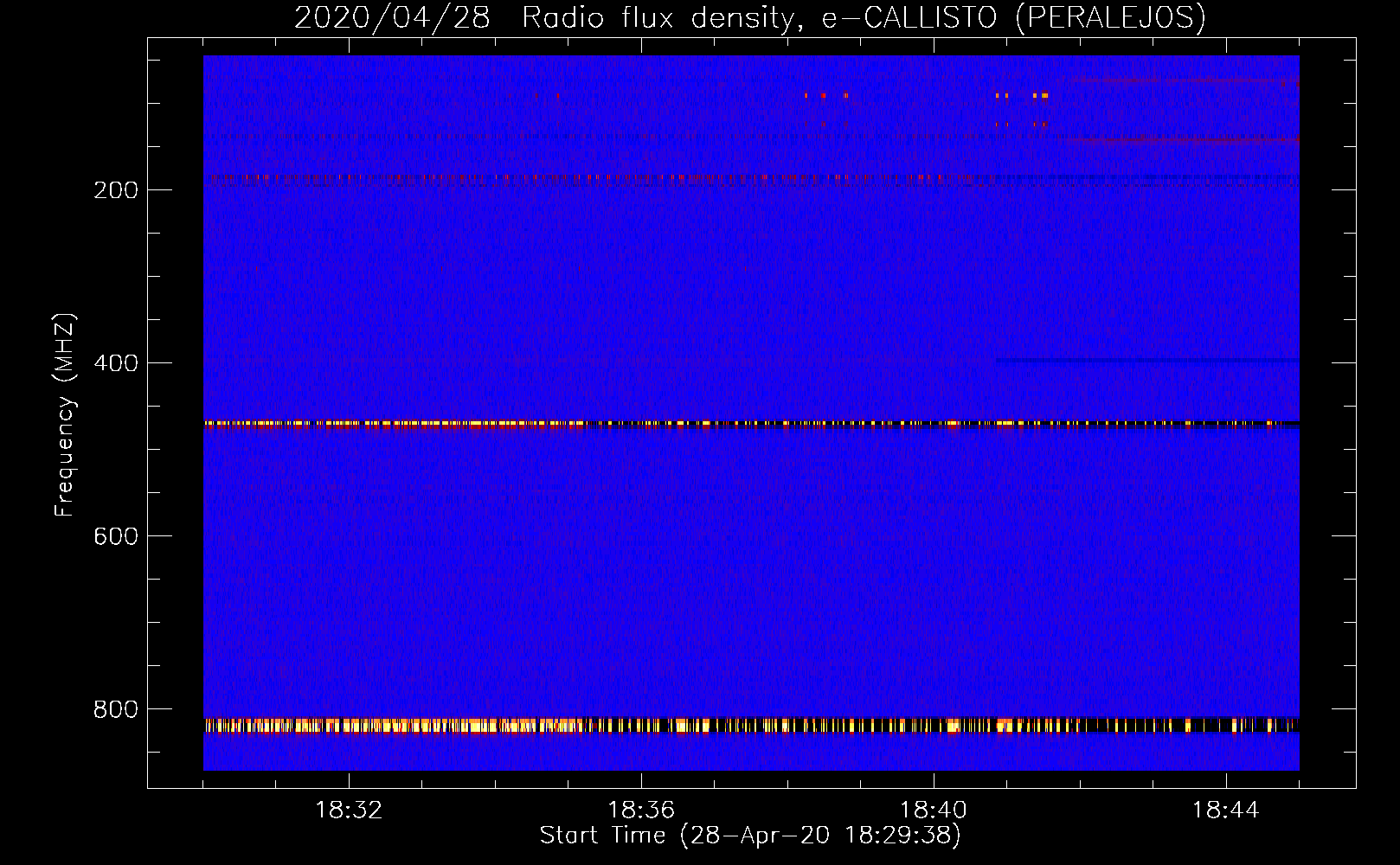Click the 800 frequency tick label
This screenshot has width=1400, height=865.
[116, 708]
